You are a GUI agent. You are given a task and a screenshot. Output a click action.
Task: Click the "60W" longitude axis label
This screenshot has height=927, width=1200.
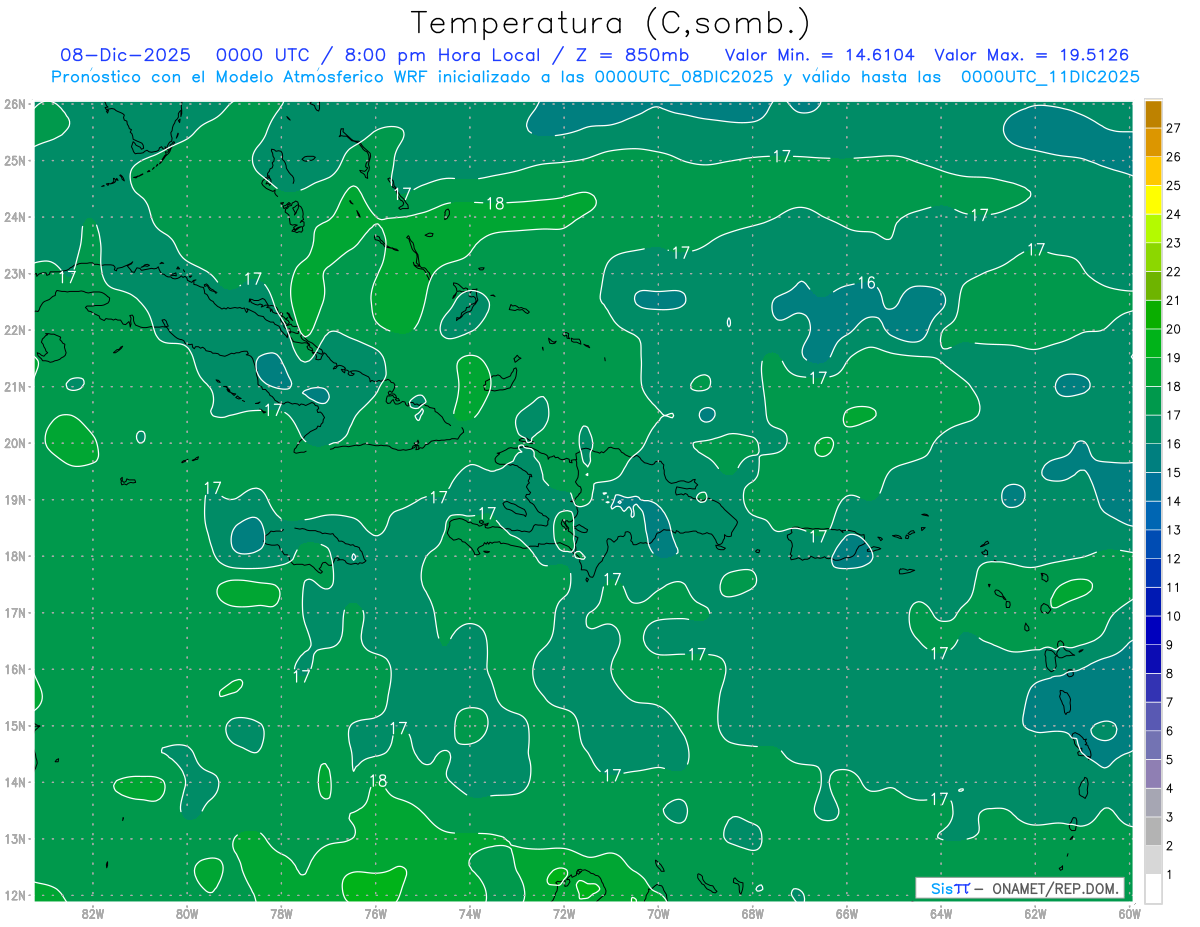click(x=1129, y=913)
